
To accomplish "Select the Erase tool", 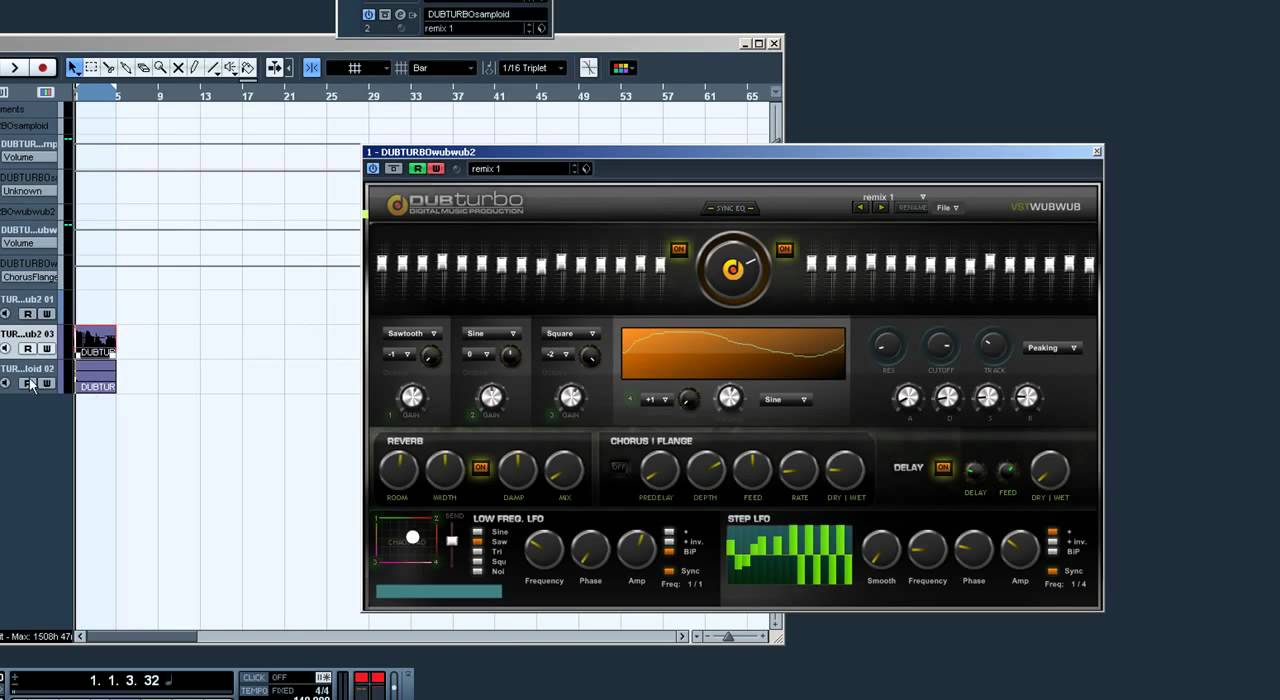I will coord(143,68).
